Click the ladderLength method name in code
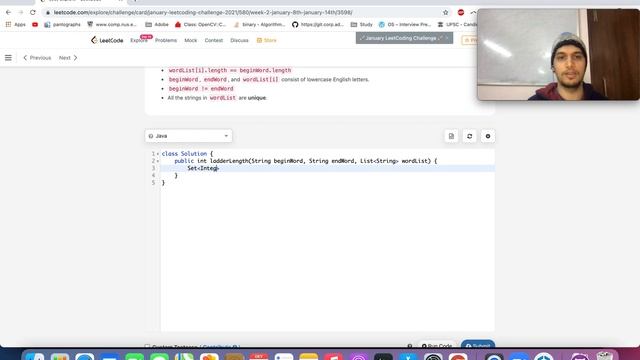 point(229,161)
